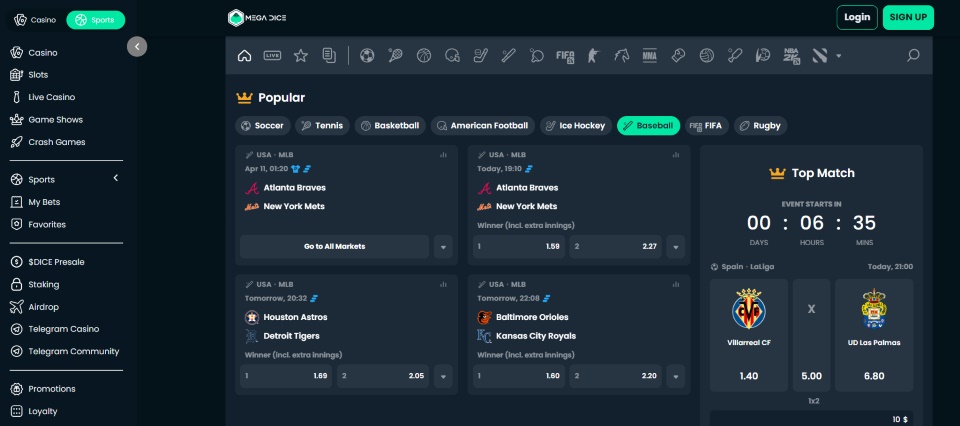Open the bet slip documents icon
Image resolution: width=960 pixels, height=426 pixels.
329,56
